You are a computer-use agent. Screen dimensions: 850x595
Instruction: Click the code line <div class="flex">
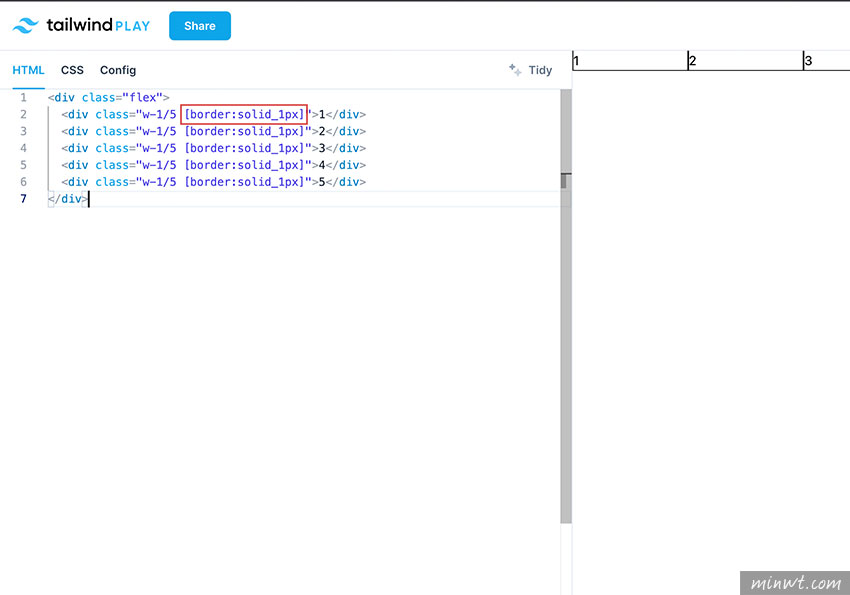point(108,98)
